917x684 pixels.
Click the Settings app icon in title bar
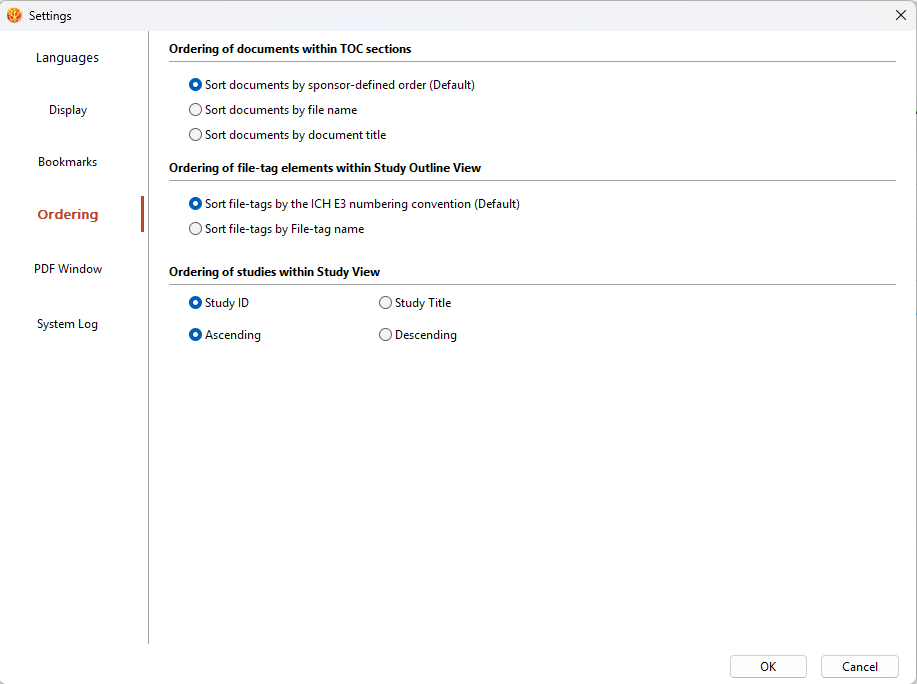pos(14,15)
